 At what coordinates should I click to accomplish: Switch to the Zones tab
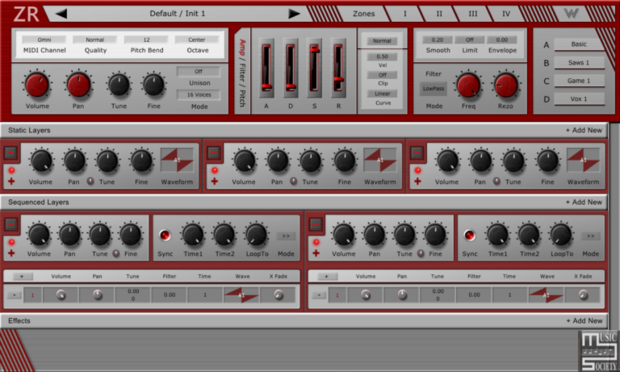coord(363,14)
